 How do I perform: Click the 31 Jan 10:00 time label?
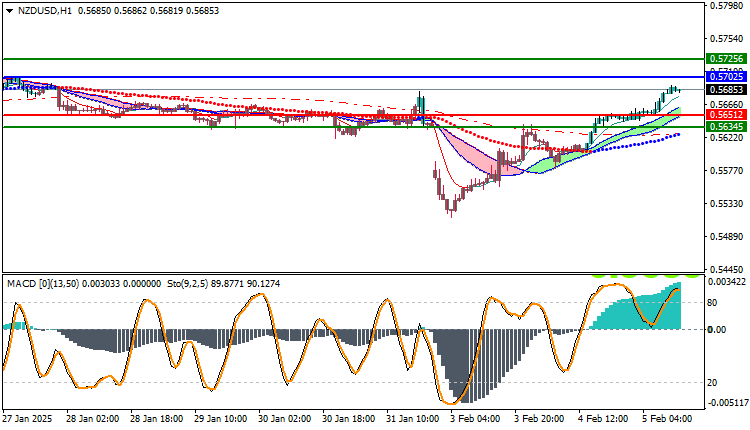(412, 419)
